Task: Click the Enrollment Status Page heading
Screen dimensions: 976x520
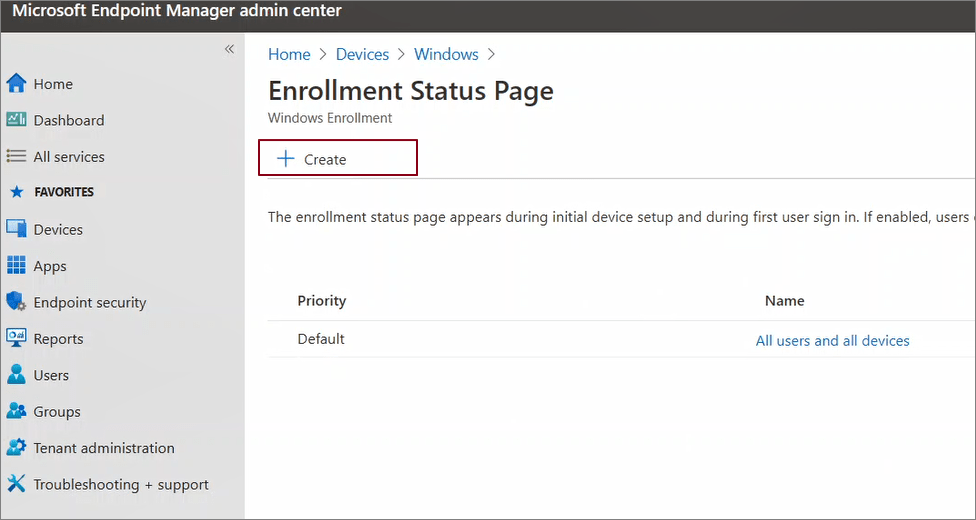Action: tap(410, 91)
